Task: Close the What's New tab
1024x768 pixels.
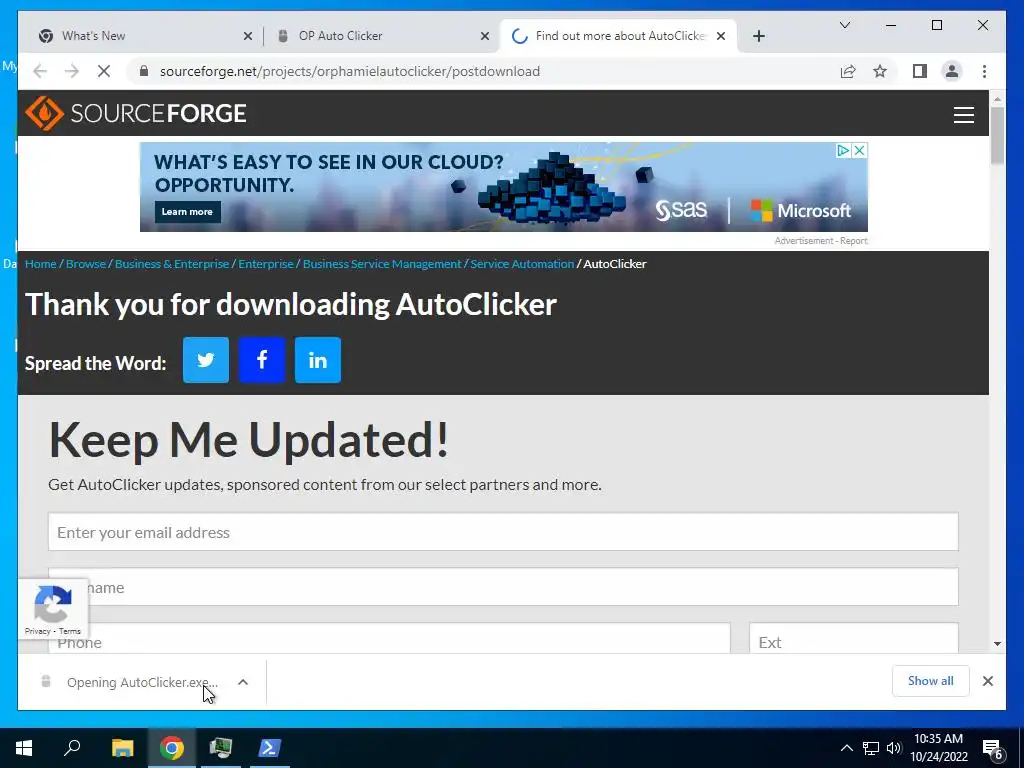Action: point(248,37)
